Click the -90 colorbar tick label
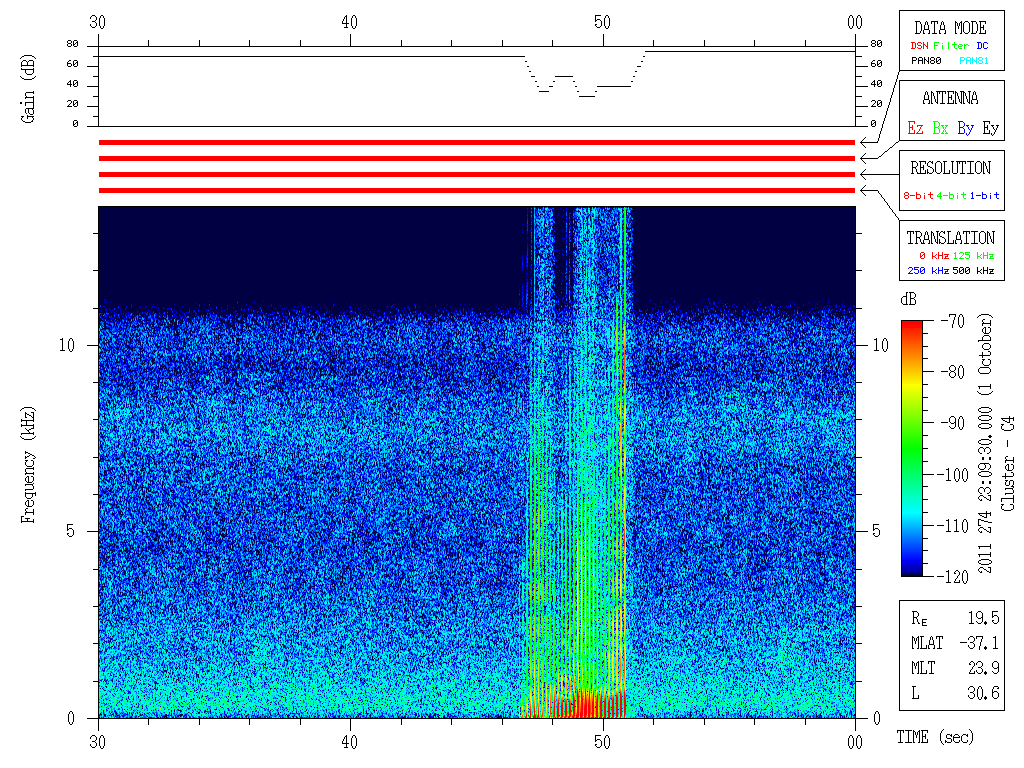 (x=952, y=423)
